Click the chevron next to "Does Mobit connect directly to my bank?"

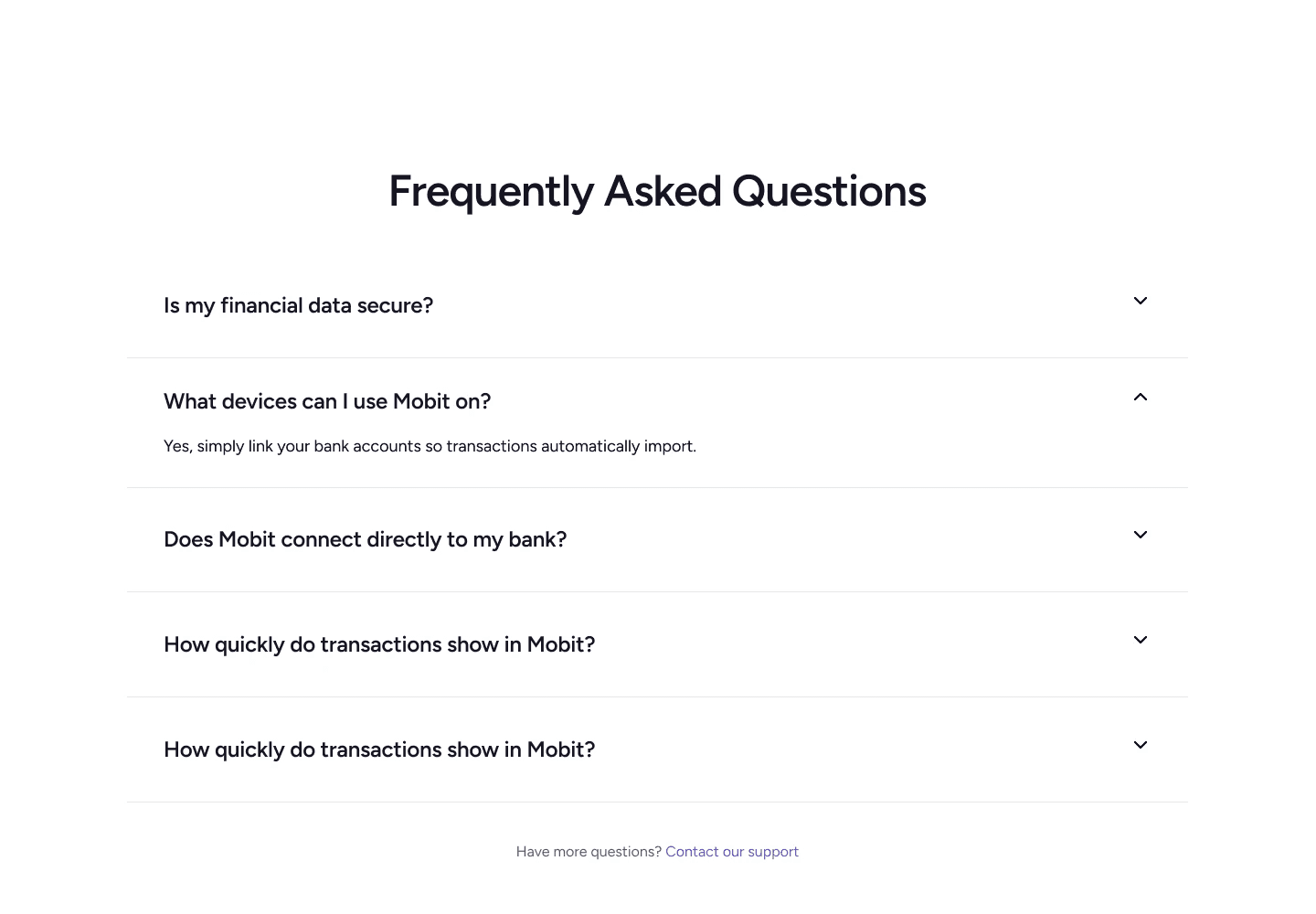tap(1141, 535)
